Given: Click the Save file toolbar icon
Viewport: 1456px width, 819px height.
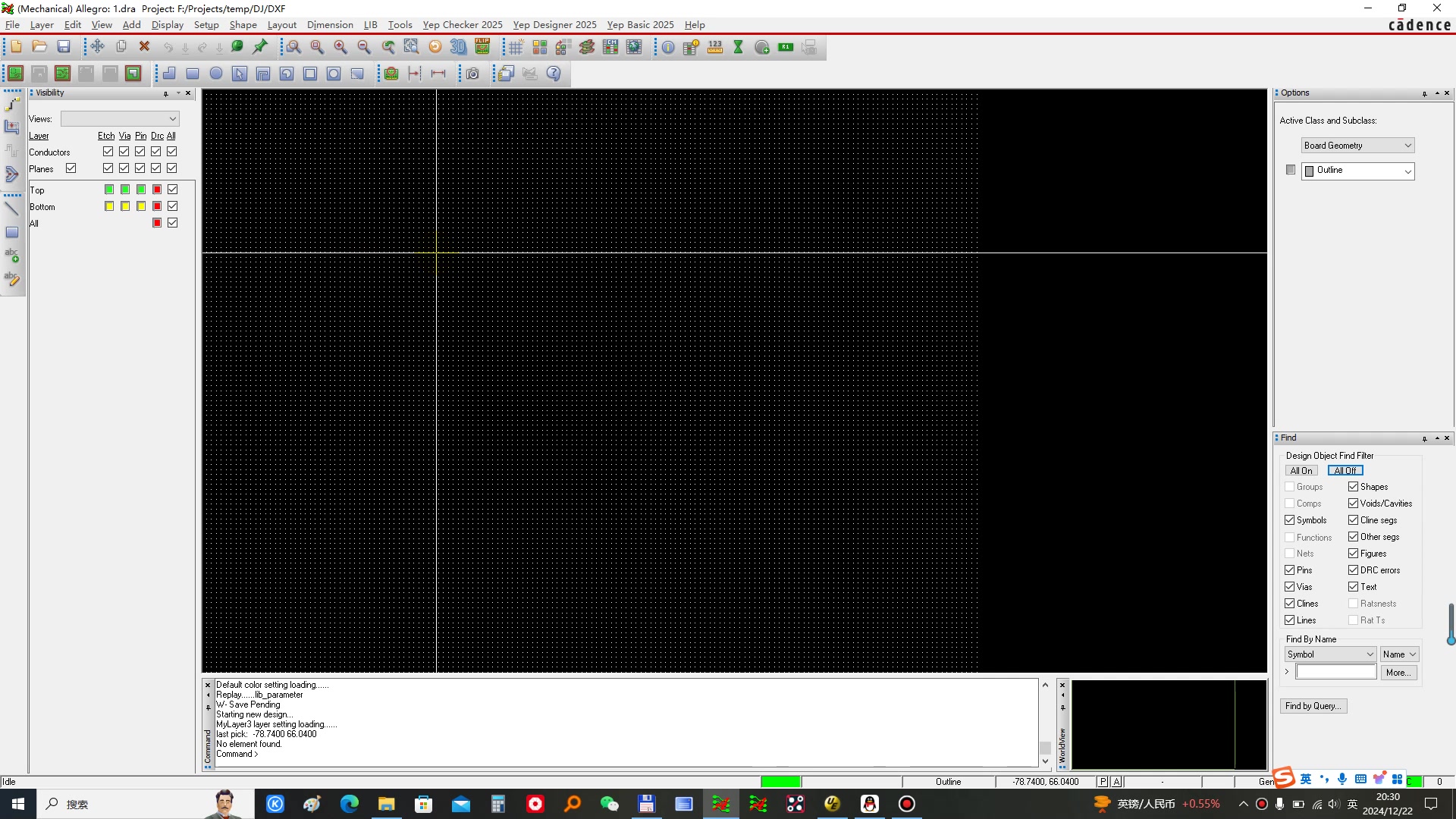Looking at the screenshot, I should (64, 47).
